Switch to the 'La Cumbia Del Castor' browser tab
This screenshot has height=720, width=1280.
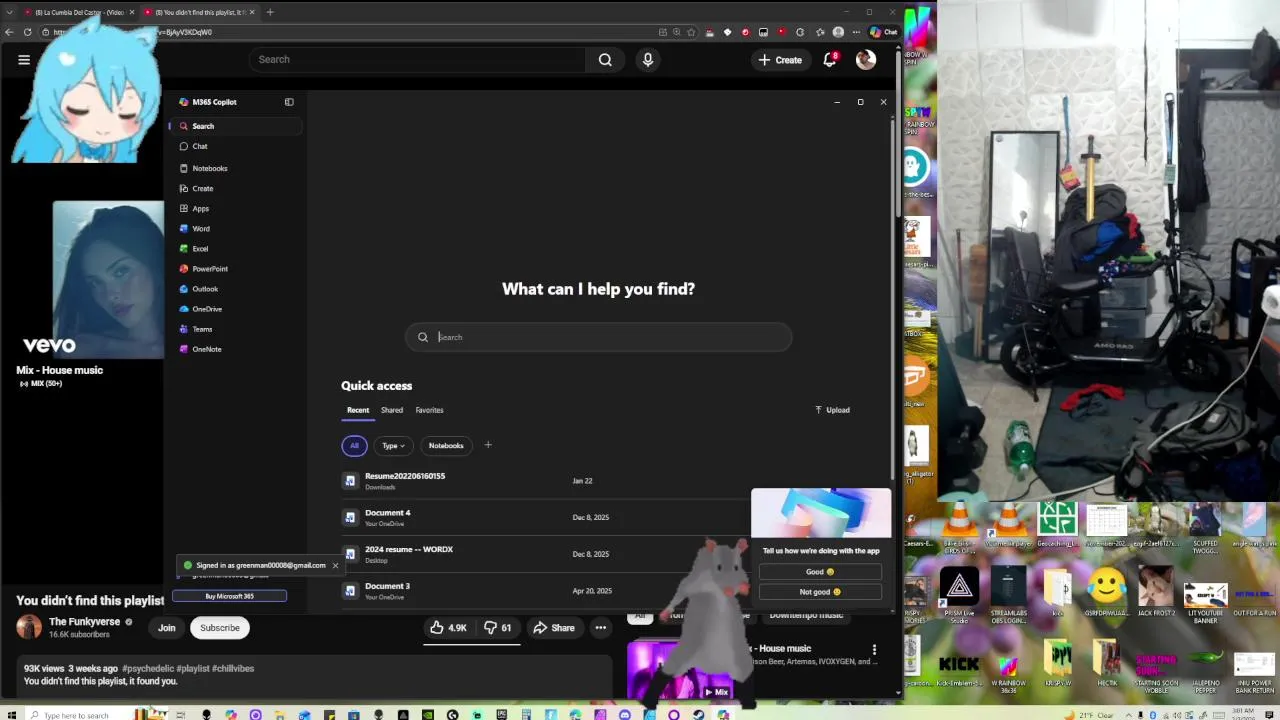click(80, 12)
